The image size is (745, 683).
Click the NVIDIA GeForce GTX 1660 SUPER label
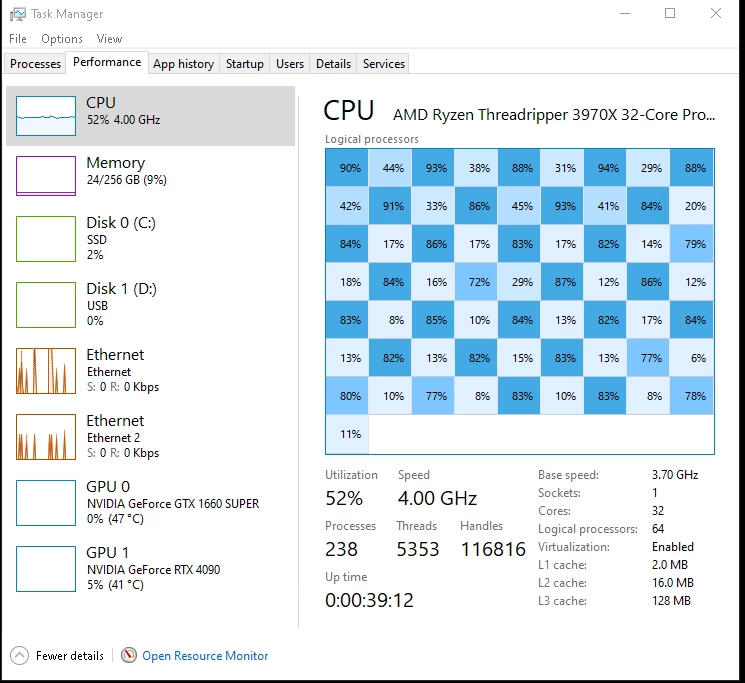point(173,503)
